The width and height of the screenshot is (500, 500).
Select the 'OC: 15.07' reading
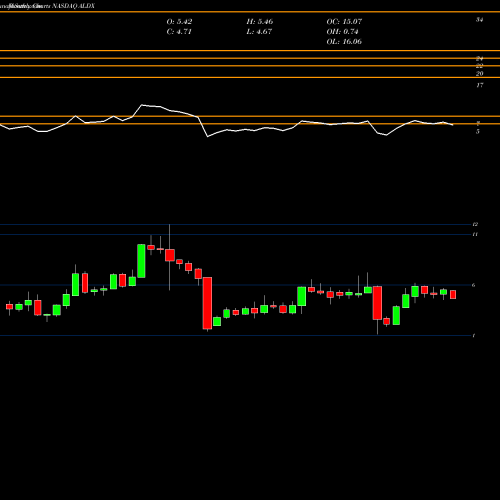tap(344, 21)
